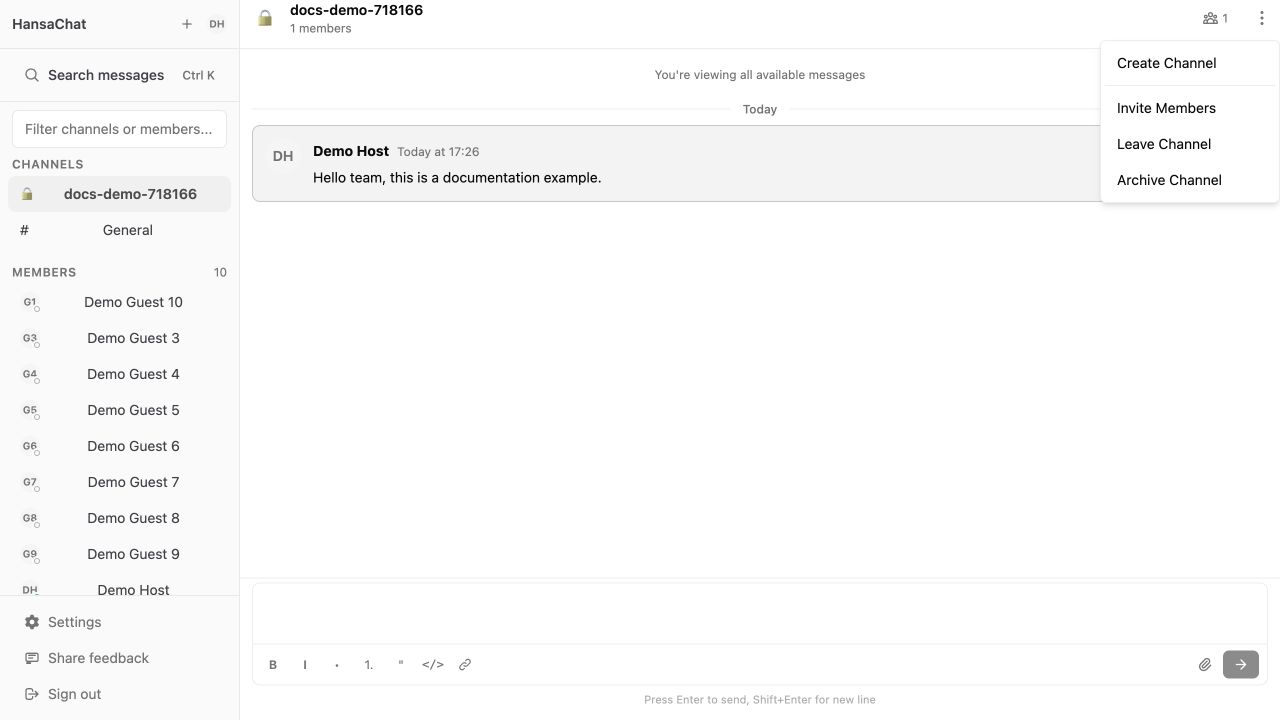Click Sign out
This screenshot has width=1280, height=720.
pos(119,694)
